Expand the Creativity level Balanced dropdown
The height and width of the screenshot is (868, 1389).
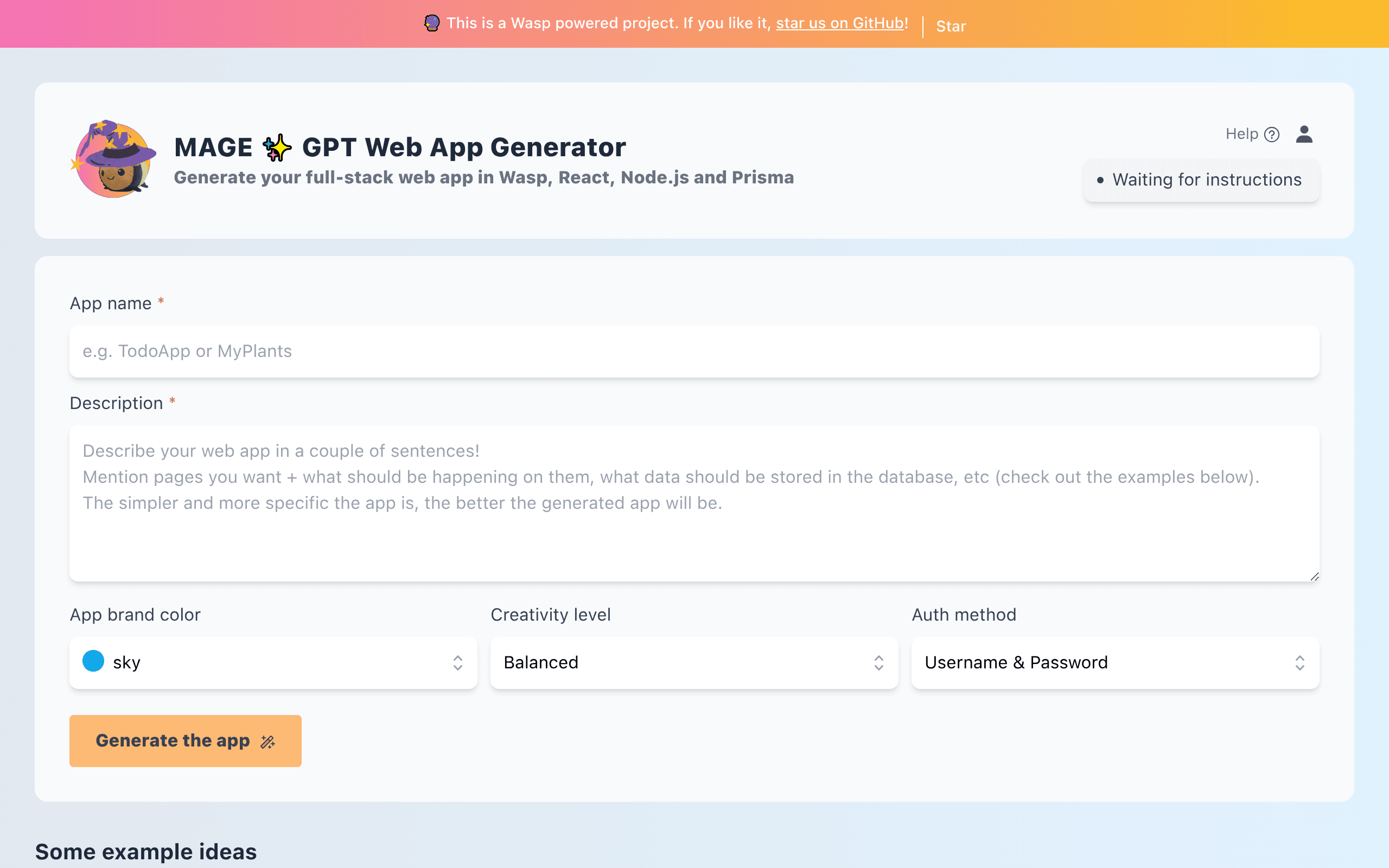(x=694, y=662)
